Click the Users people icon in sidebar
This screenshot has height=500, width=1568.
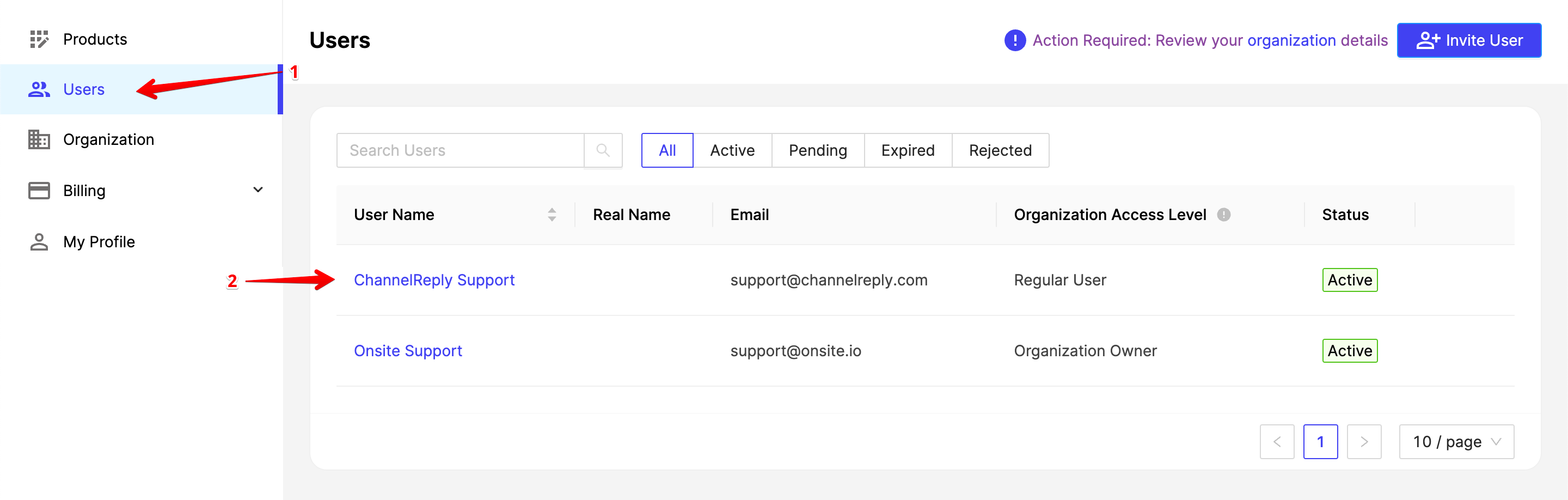[39, 89]
